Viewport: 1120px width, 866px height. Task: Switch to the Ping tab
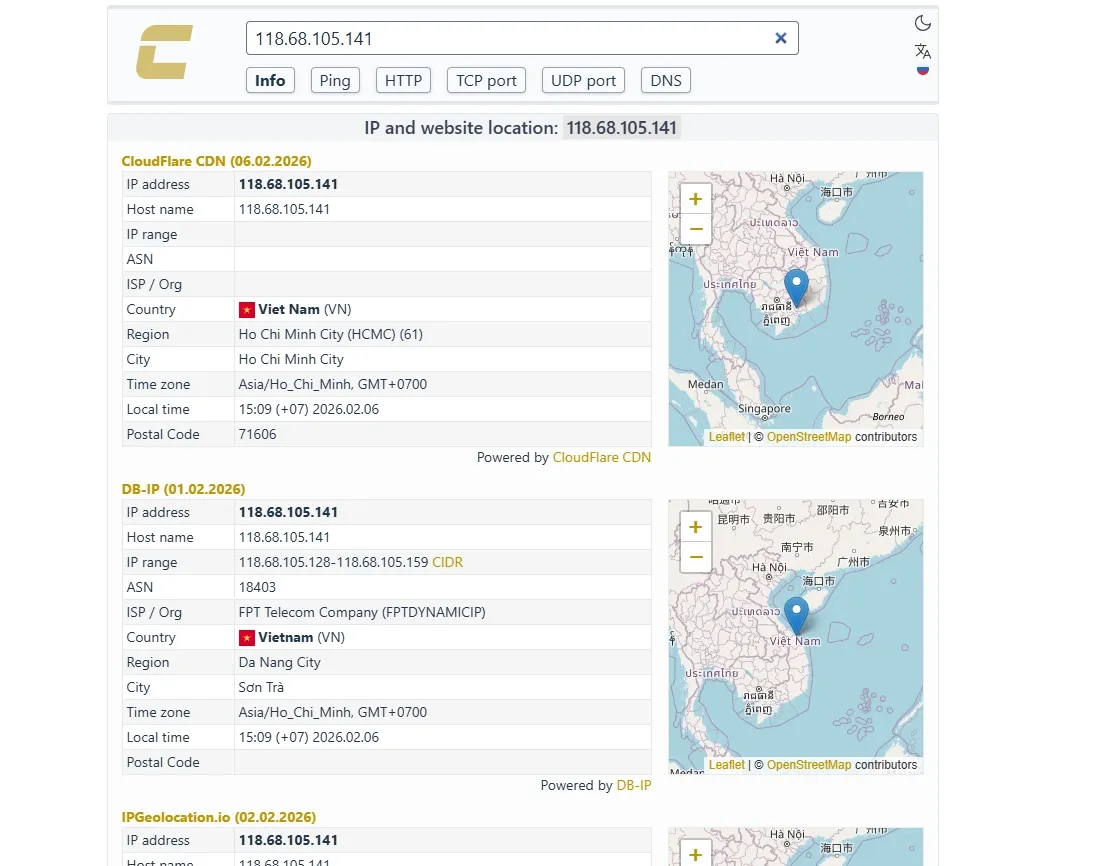(x=335, y=81)
